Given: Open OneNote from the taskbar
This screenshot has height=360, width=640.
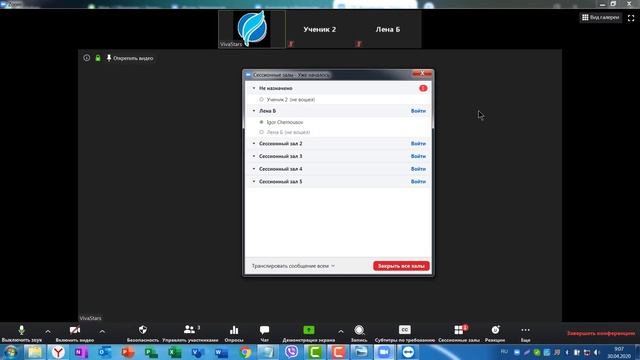Looking at the screenshot, I should click(x=81, y=352).
